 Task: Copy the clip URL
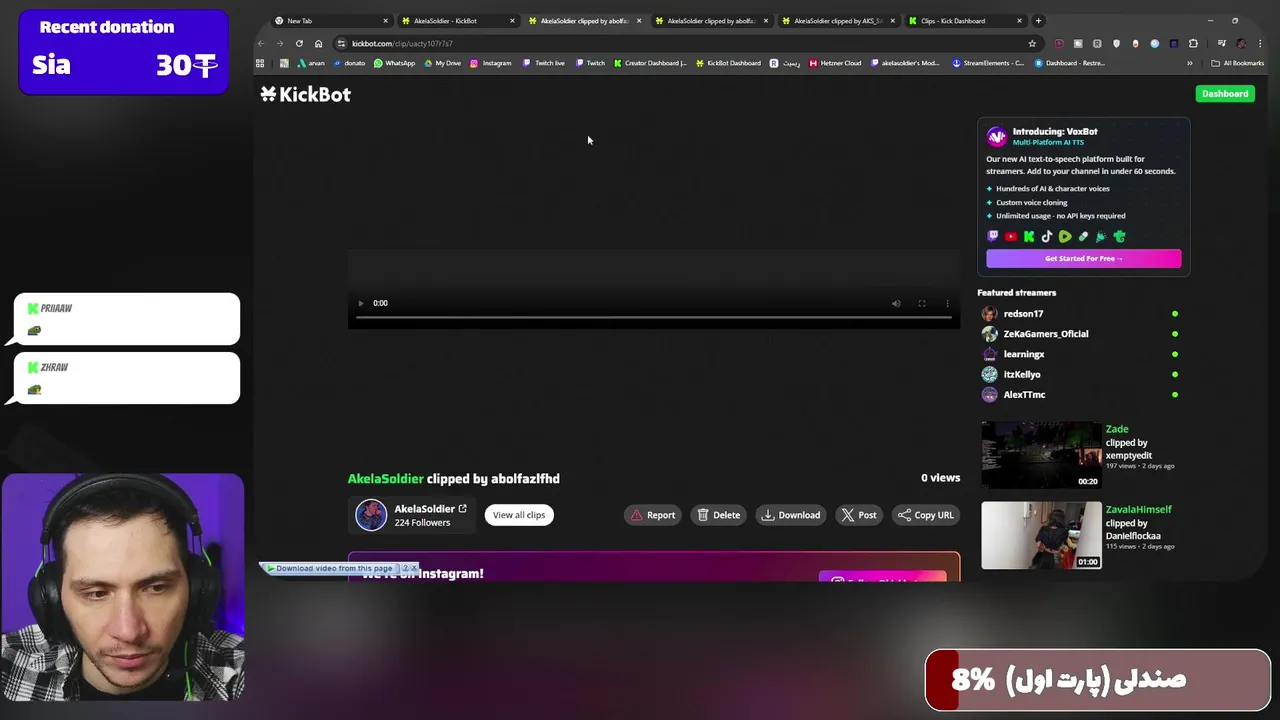coord(926,515)
